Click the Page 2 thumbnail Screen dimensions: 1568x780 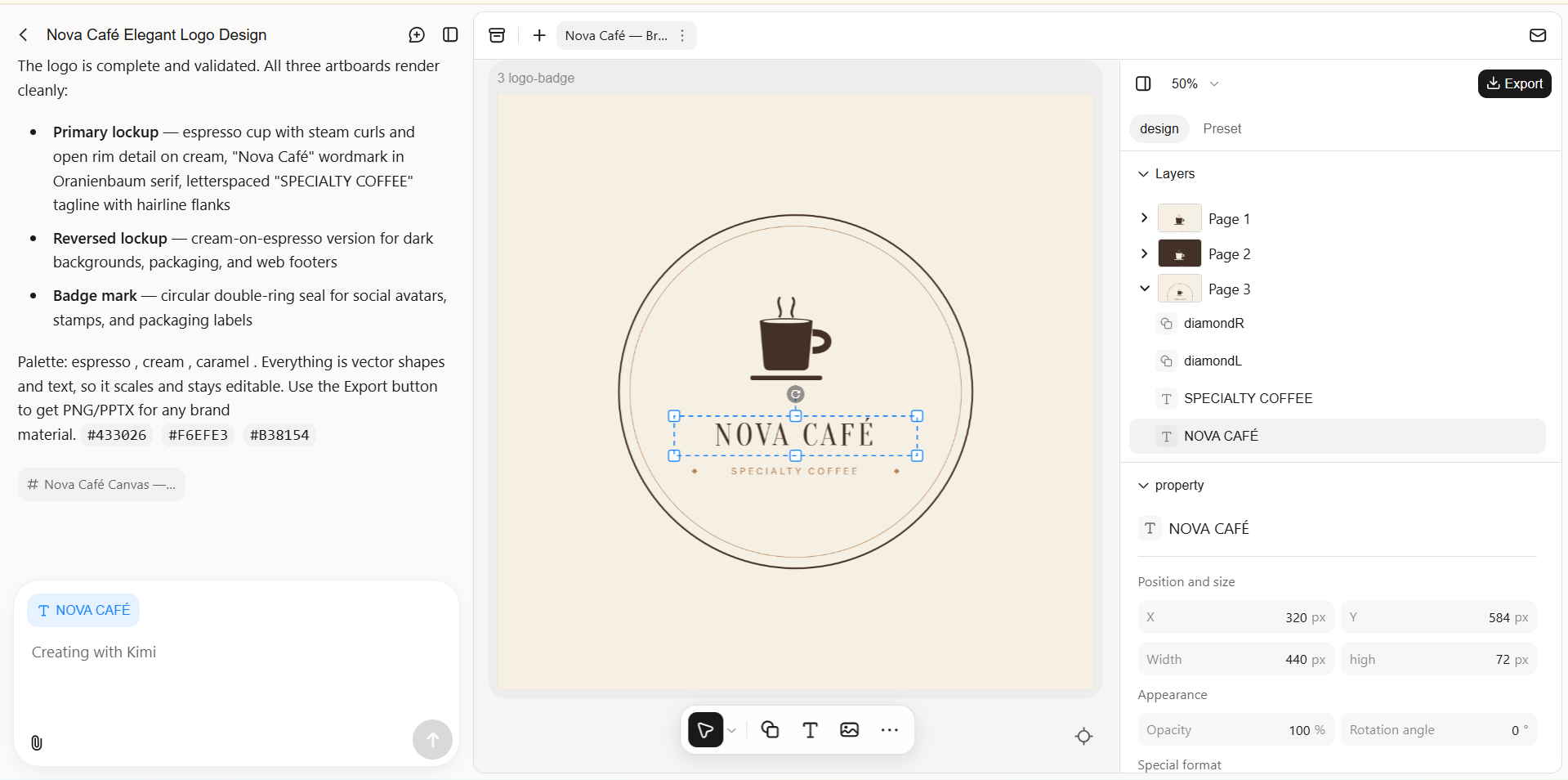pos(1179,253)
